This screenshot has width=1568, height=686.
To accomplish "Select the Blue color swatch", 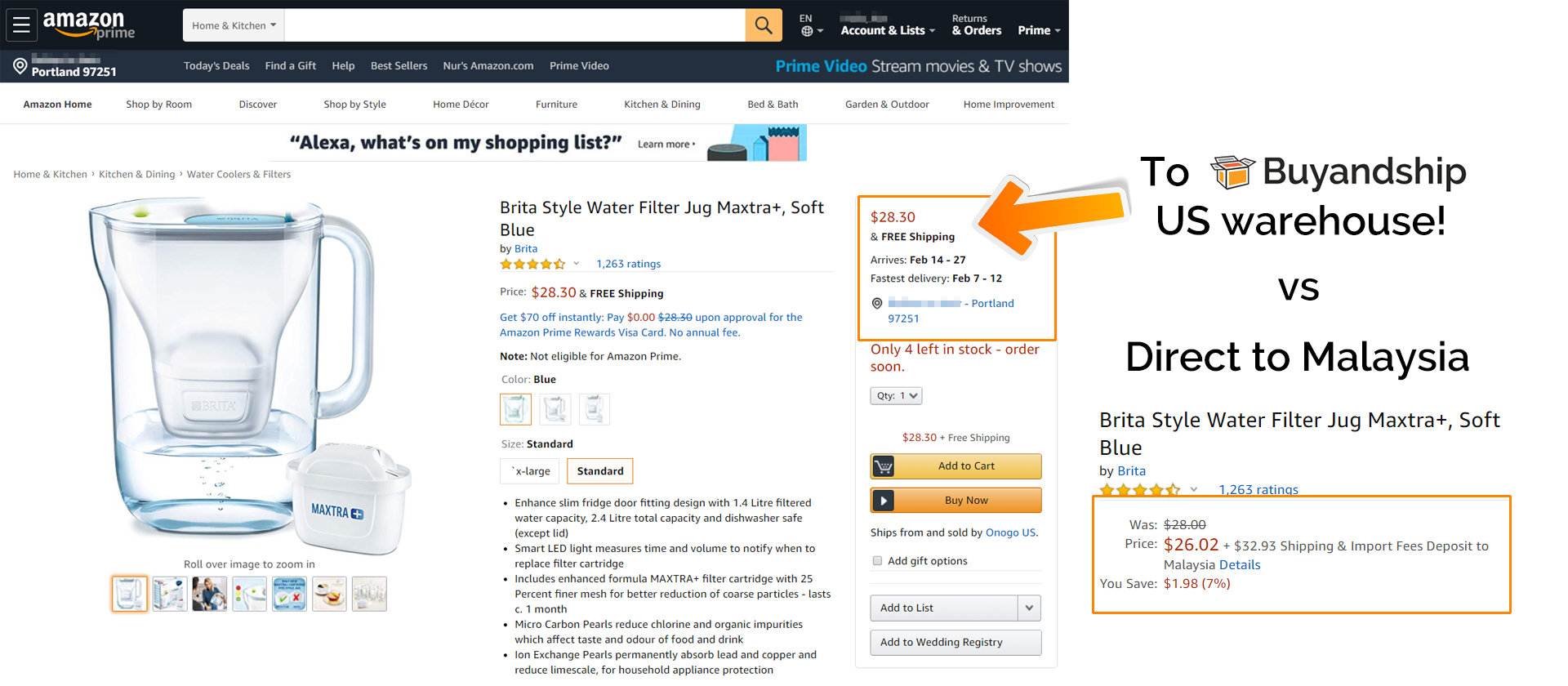I will pyautogui.click(x=515, y=409).
